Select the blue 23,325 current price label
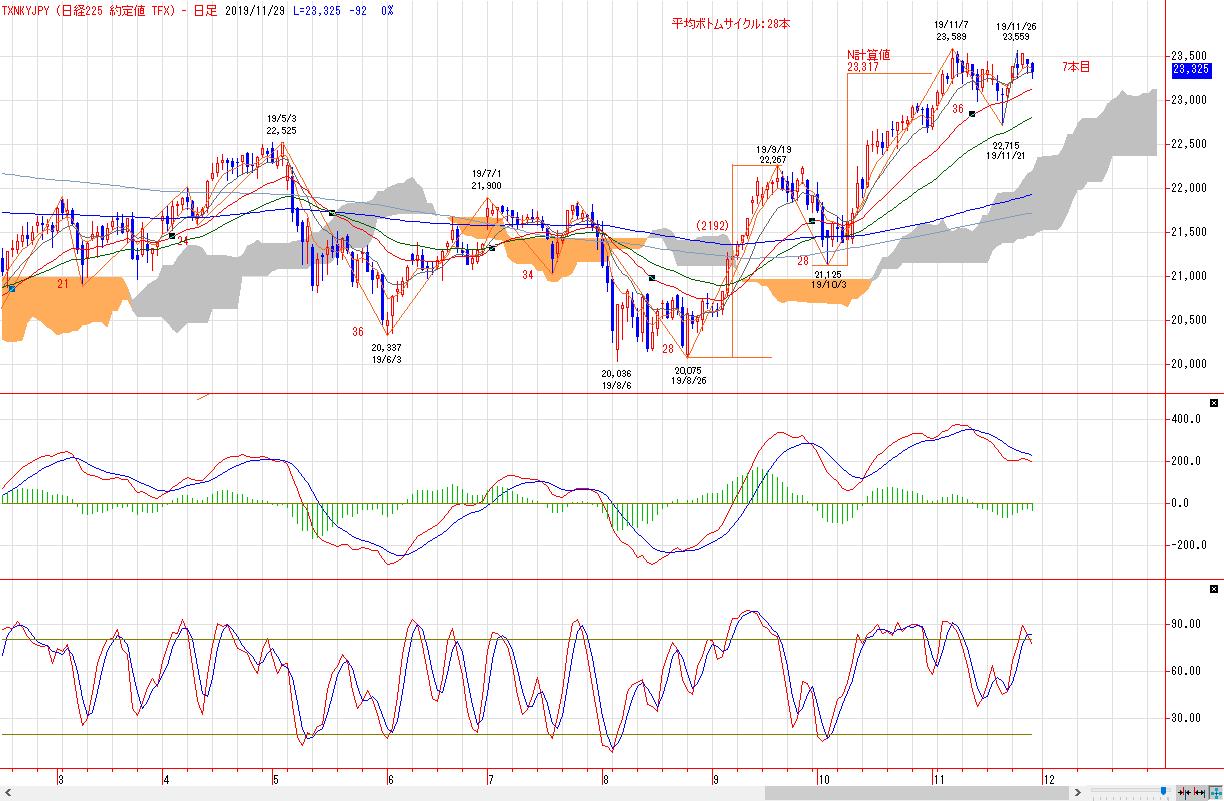The image size is (1224, 801). tap(1191, 69)
